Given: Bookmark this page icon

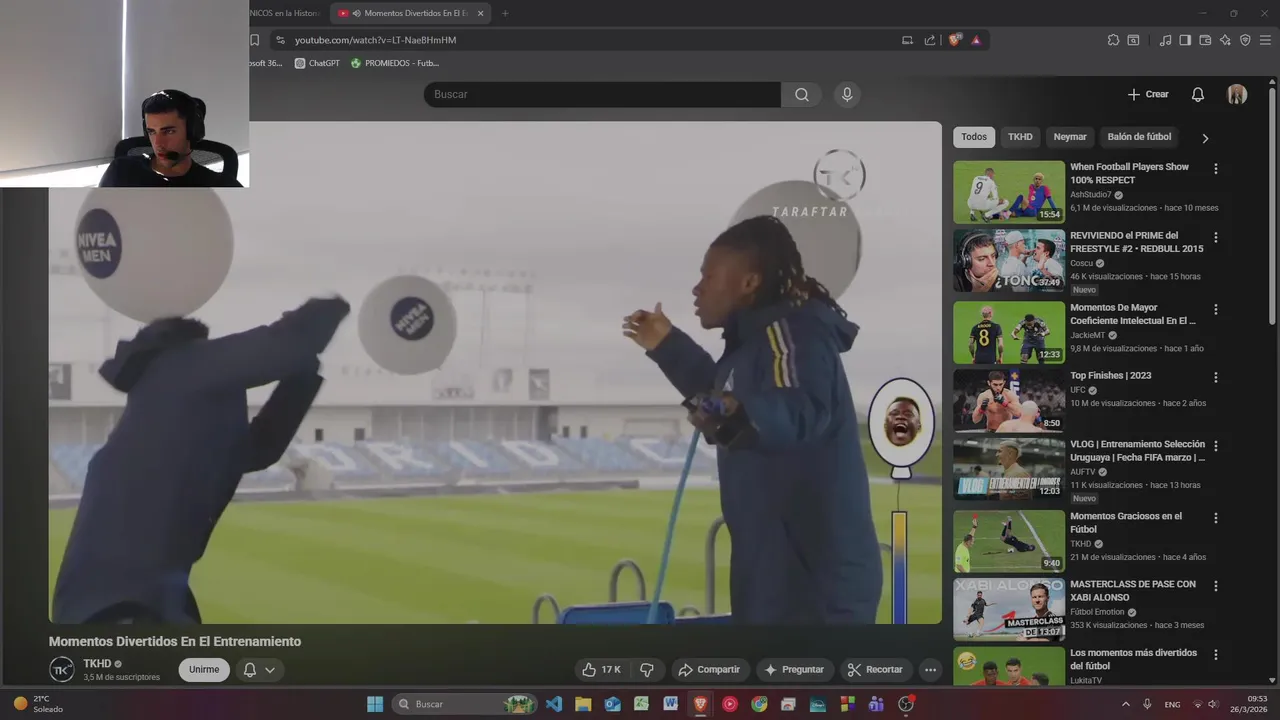Looking at the screenshot, I should pos(255,40).
